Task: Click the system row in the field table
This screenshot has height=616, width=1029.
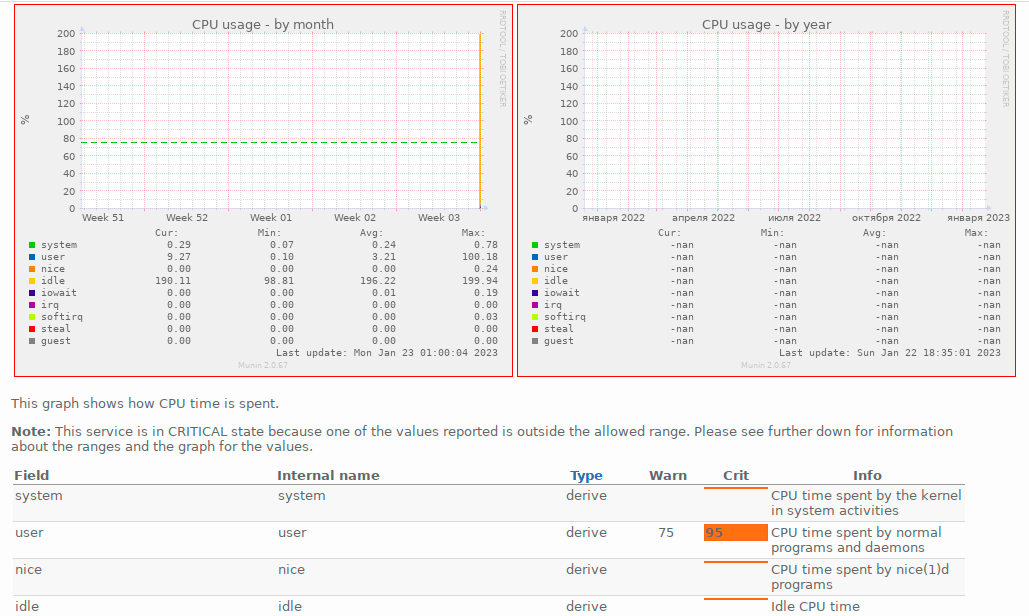Action: click(x=489, y=503)
